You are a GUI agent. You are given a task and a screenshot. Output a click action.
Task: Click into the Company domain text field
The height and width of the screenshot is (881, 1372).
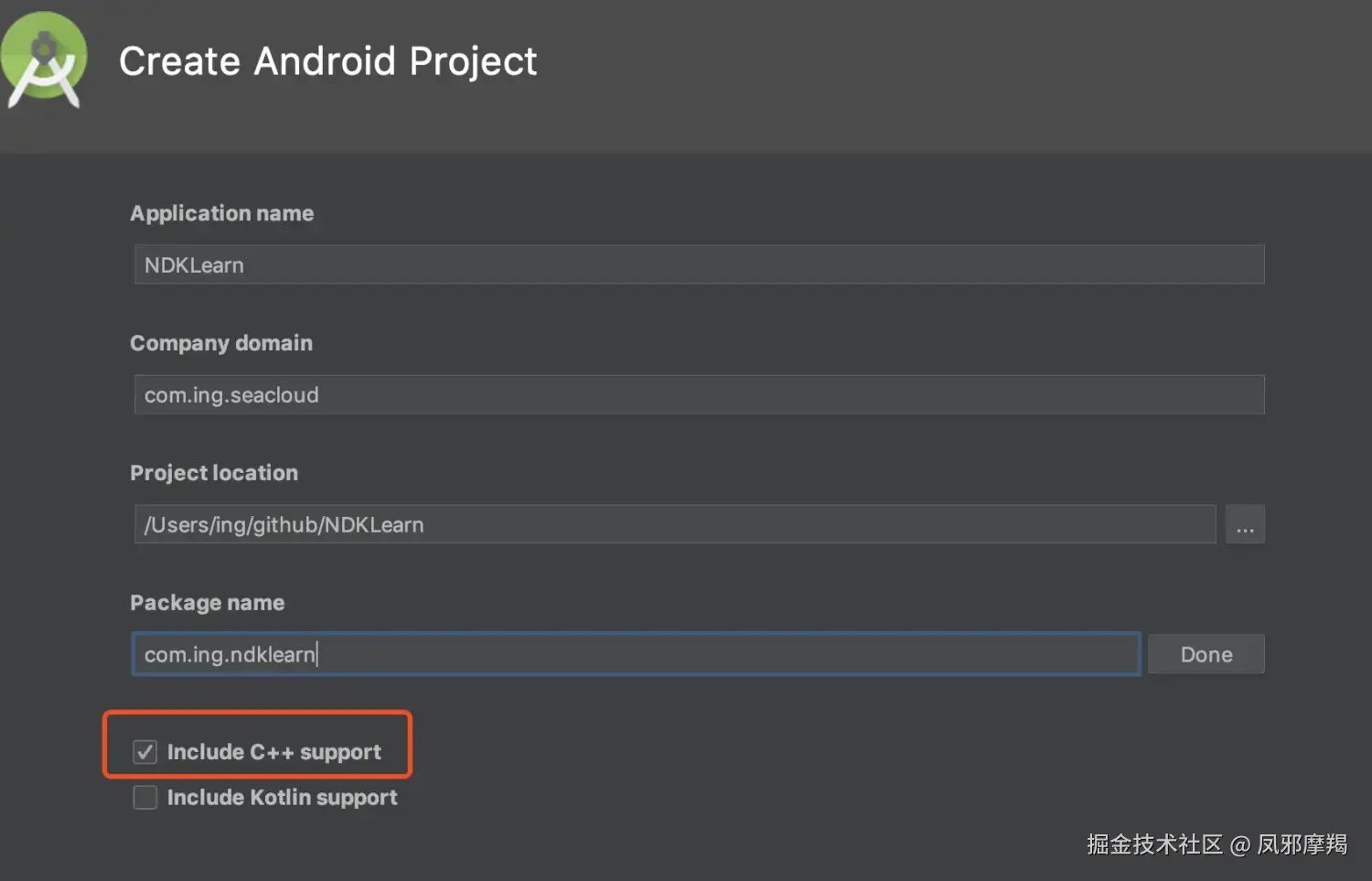[x=699, y=395]
